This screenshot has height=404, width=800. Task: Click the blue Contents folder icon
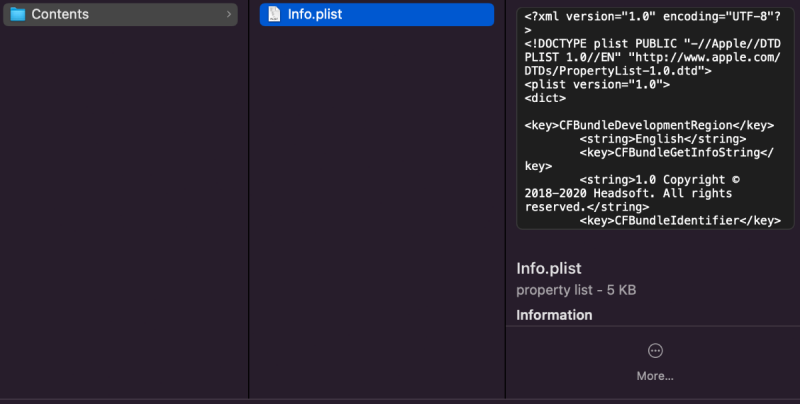click(17, 14)
